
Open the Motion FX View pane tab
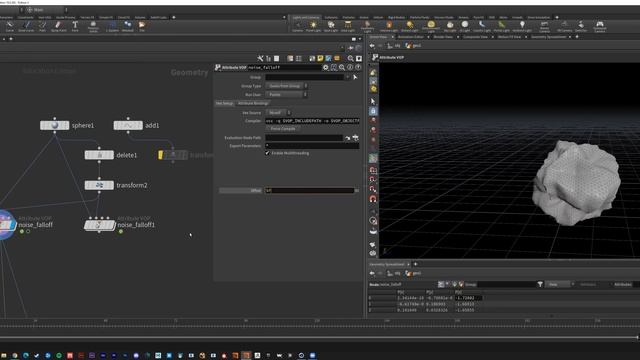point(509,37)
